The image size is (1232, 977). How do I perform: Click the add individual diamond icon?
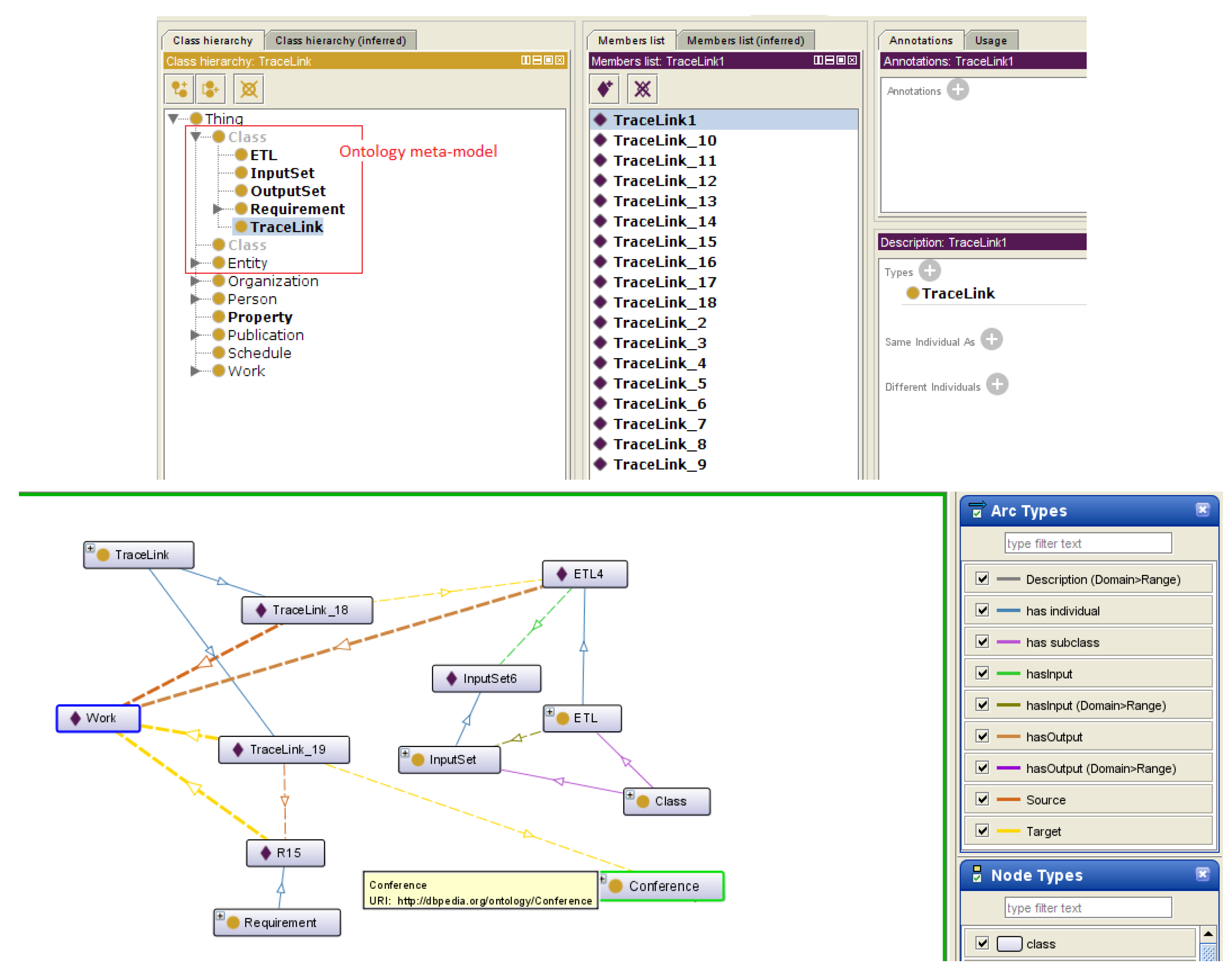605,89
